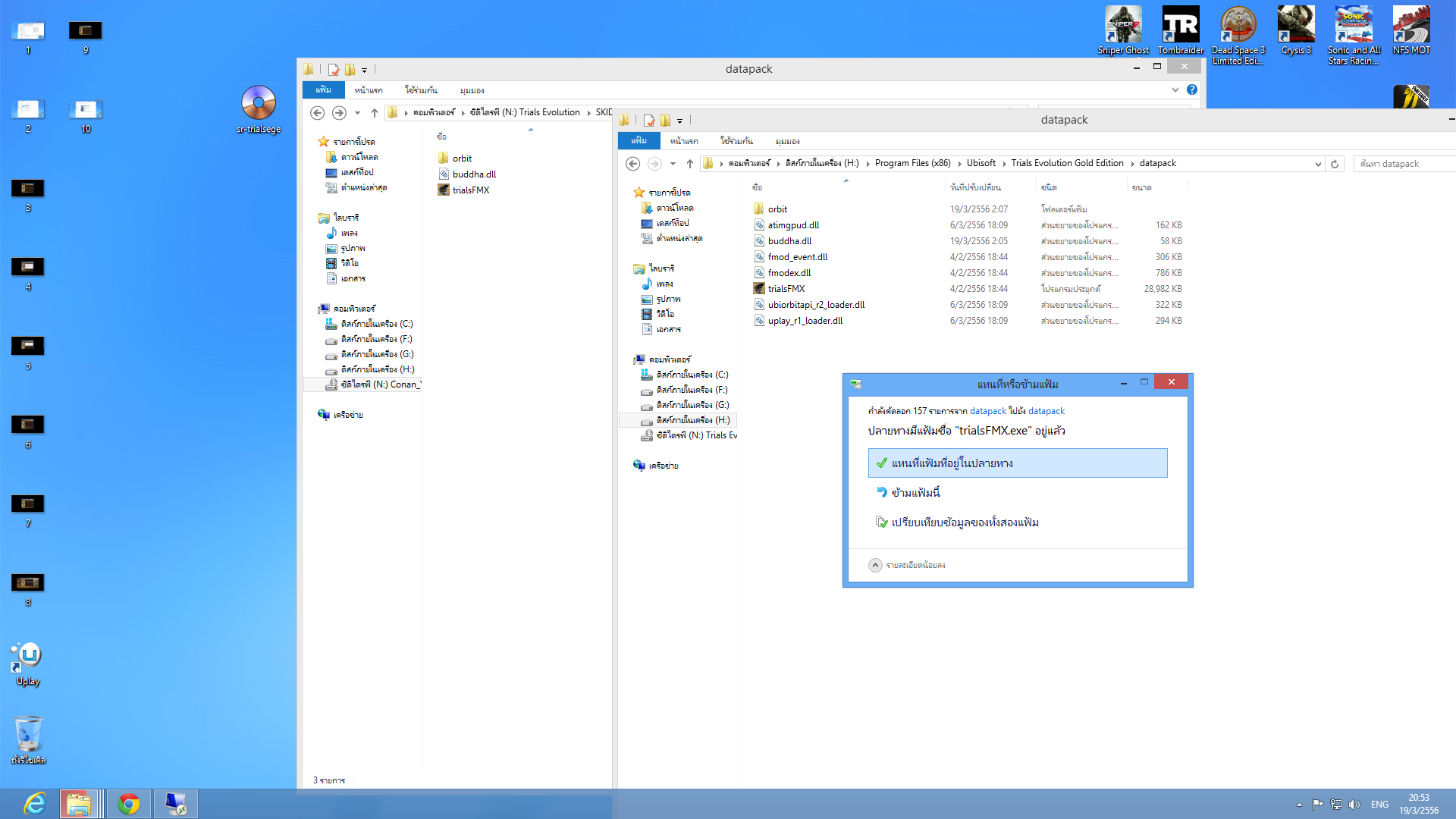Choose compare info for both files option
The width and height of the screenshot is (1456, 819).
point(965,522)
